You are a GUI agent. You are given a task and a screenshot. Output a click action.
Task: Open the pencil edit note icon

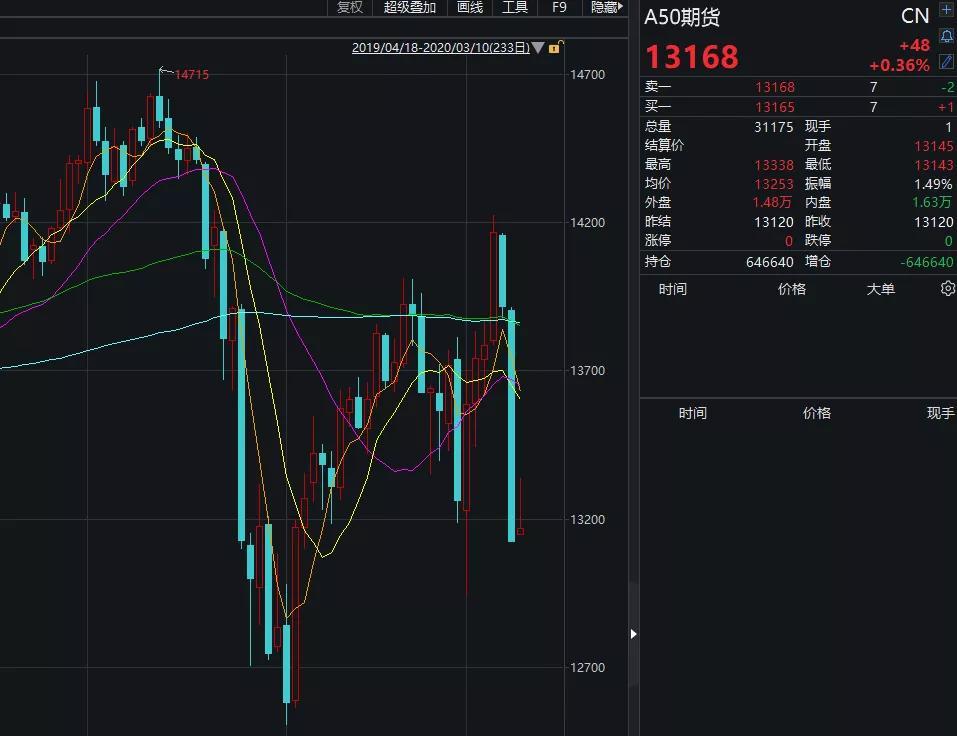click(946, 61)
